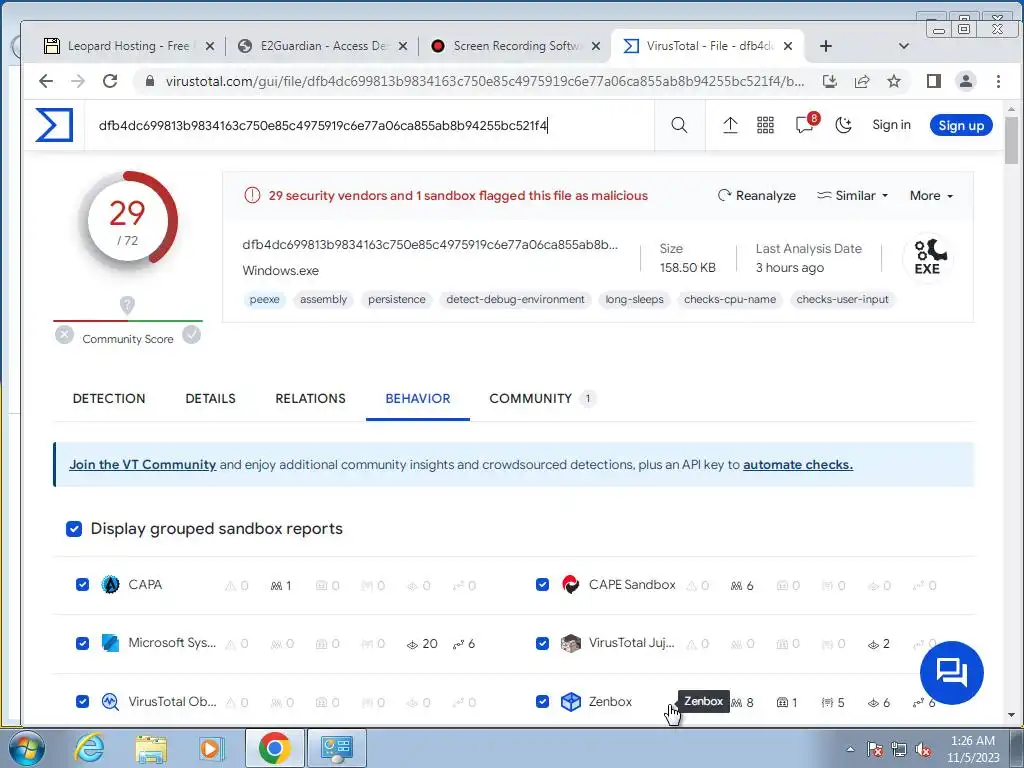Click Sign in link
Screen dimensions: 1024x768
[x=891, y=125]
